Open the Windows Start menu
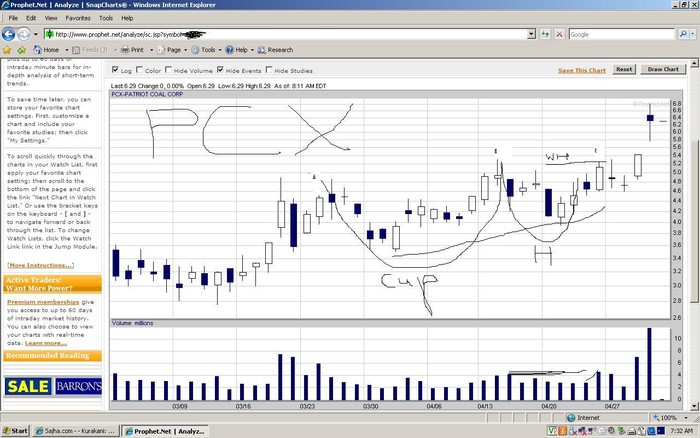Screen dimensions: 700x438 click(16, 431)
